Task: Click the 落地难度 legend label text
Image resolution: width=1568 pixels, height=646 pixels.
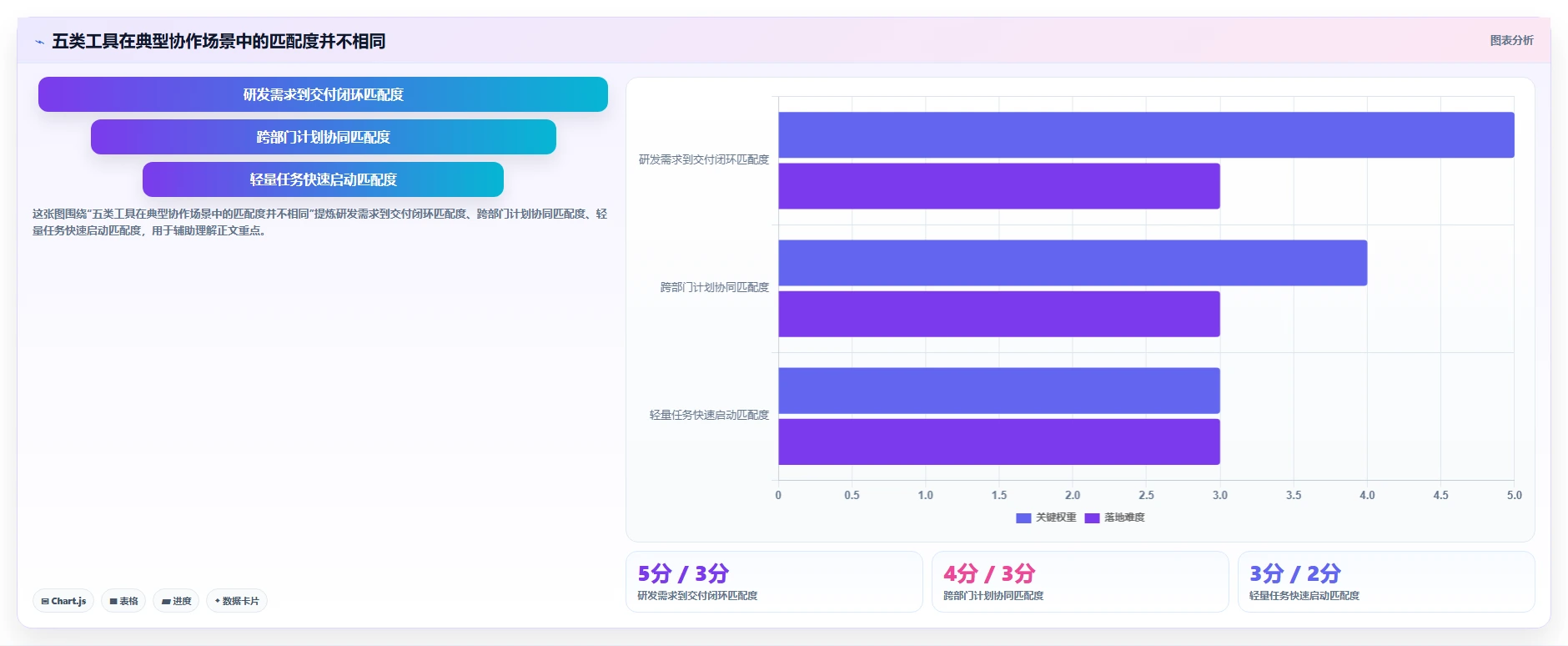Action: coord(1124,517)
